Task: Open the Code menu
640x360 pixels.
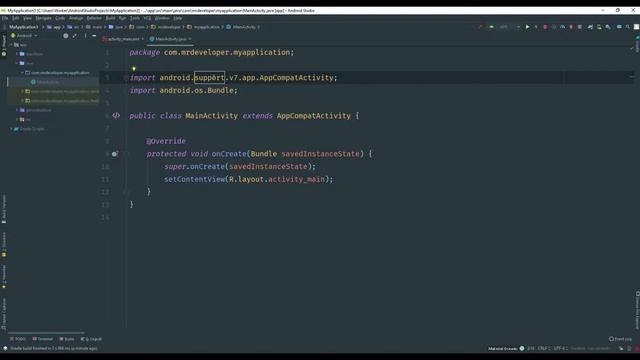Action: click(x=60, y=18)
